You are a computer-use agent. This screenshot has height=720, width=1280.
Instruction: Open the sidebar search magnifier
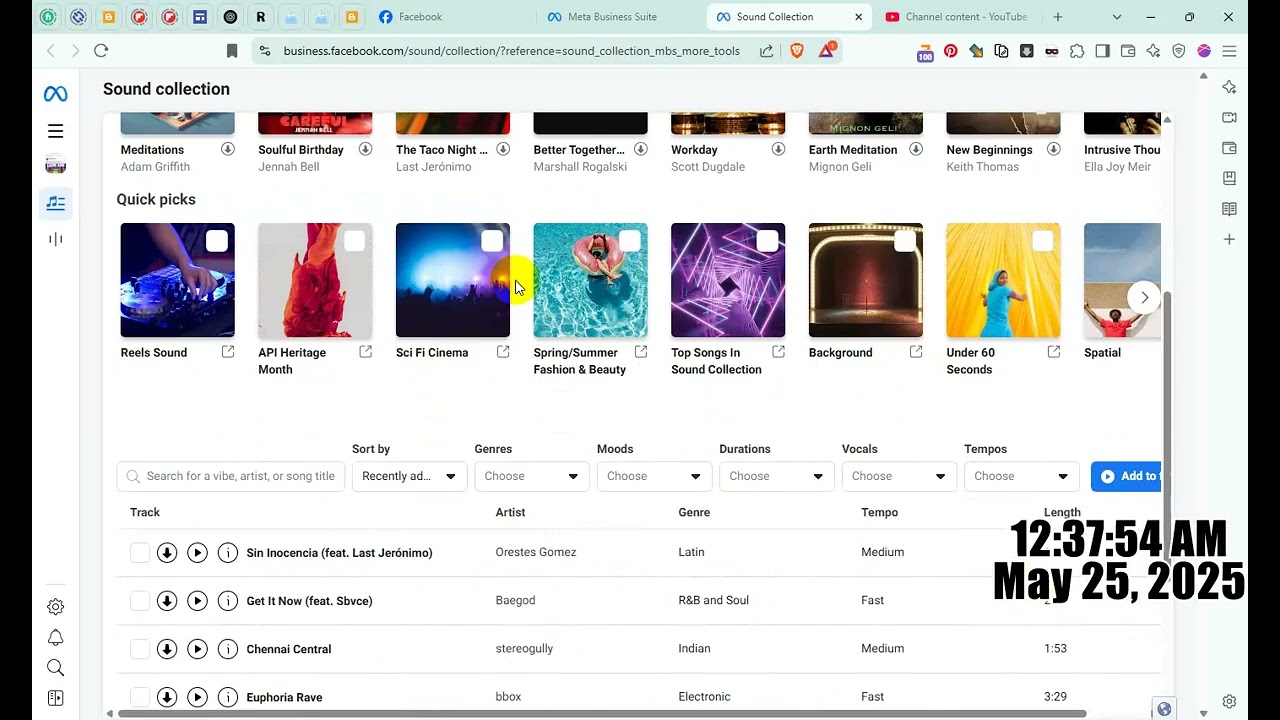pyautogui.click(x=55, y=668)
